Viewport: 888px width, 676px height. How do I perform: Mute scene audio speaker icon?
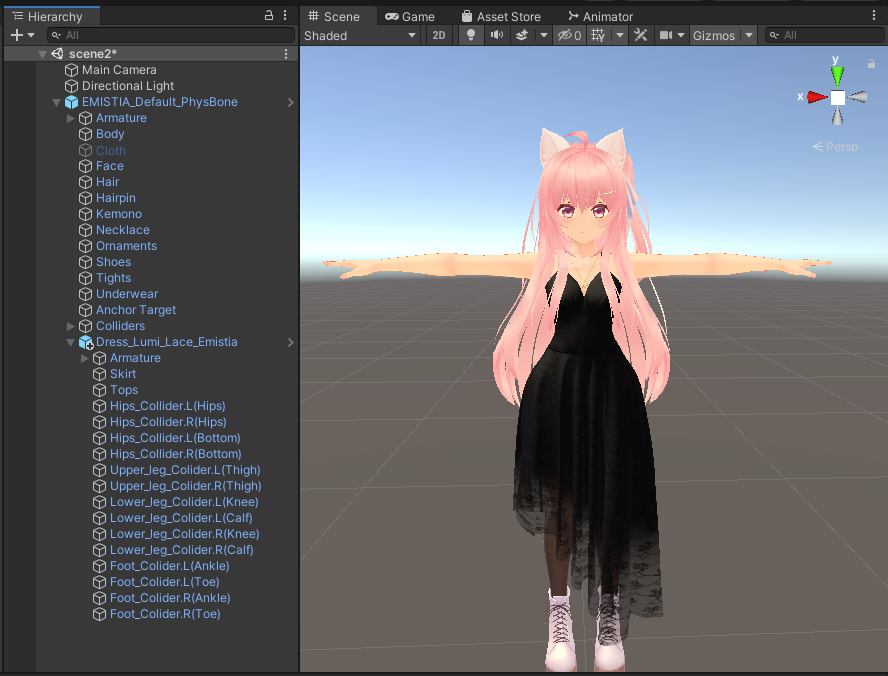(497, 35)
